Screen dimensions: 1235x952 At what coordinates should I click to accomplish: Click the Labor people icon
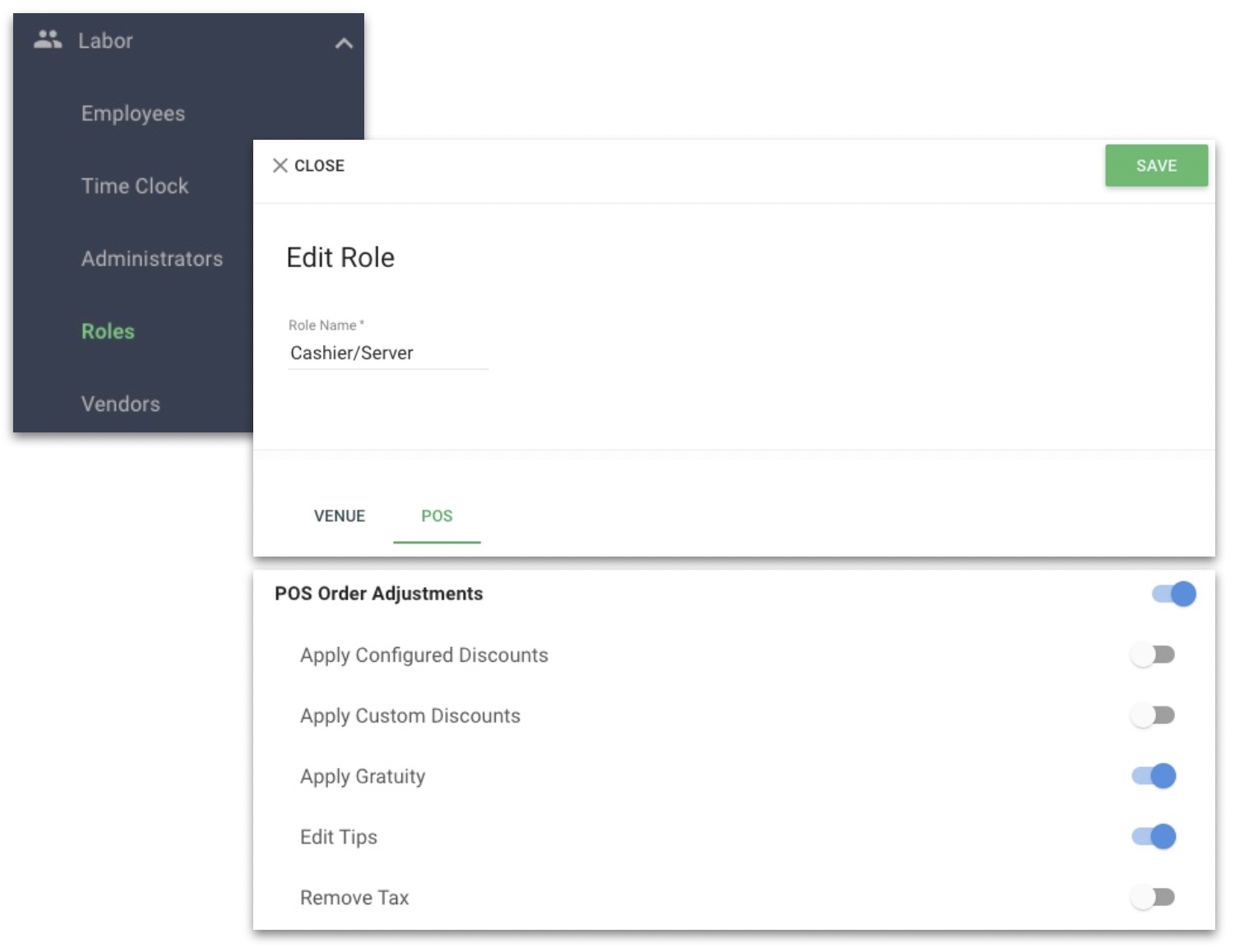point(48,39)
